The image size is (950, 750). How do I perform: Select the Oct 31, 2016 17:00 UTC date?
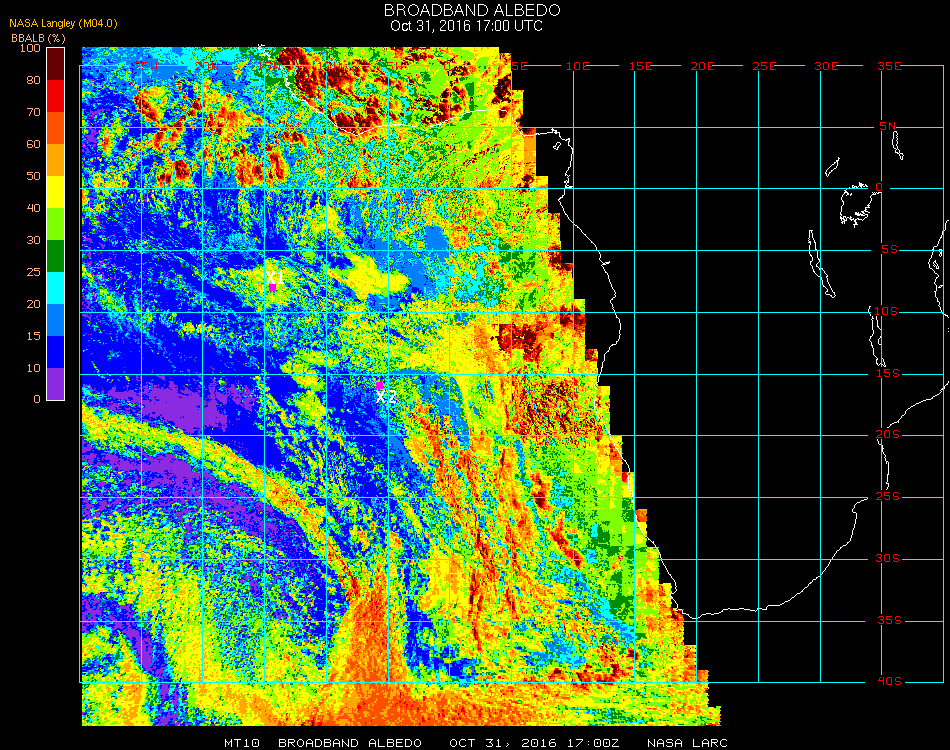pos(466,26)
